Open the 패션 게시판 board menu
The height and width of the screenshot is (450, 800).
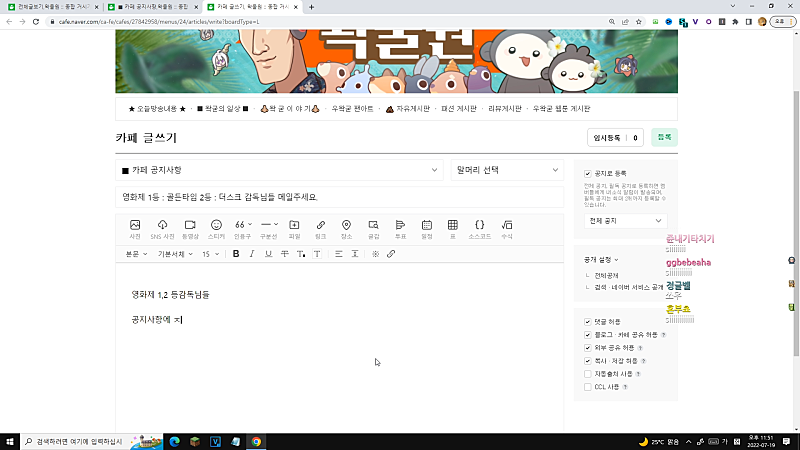coord(459,109)
